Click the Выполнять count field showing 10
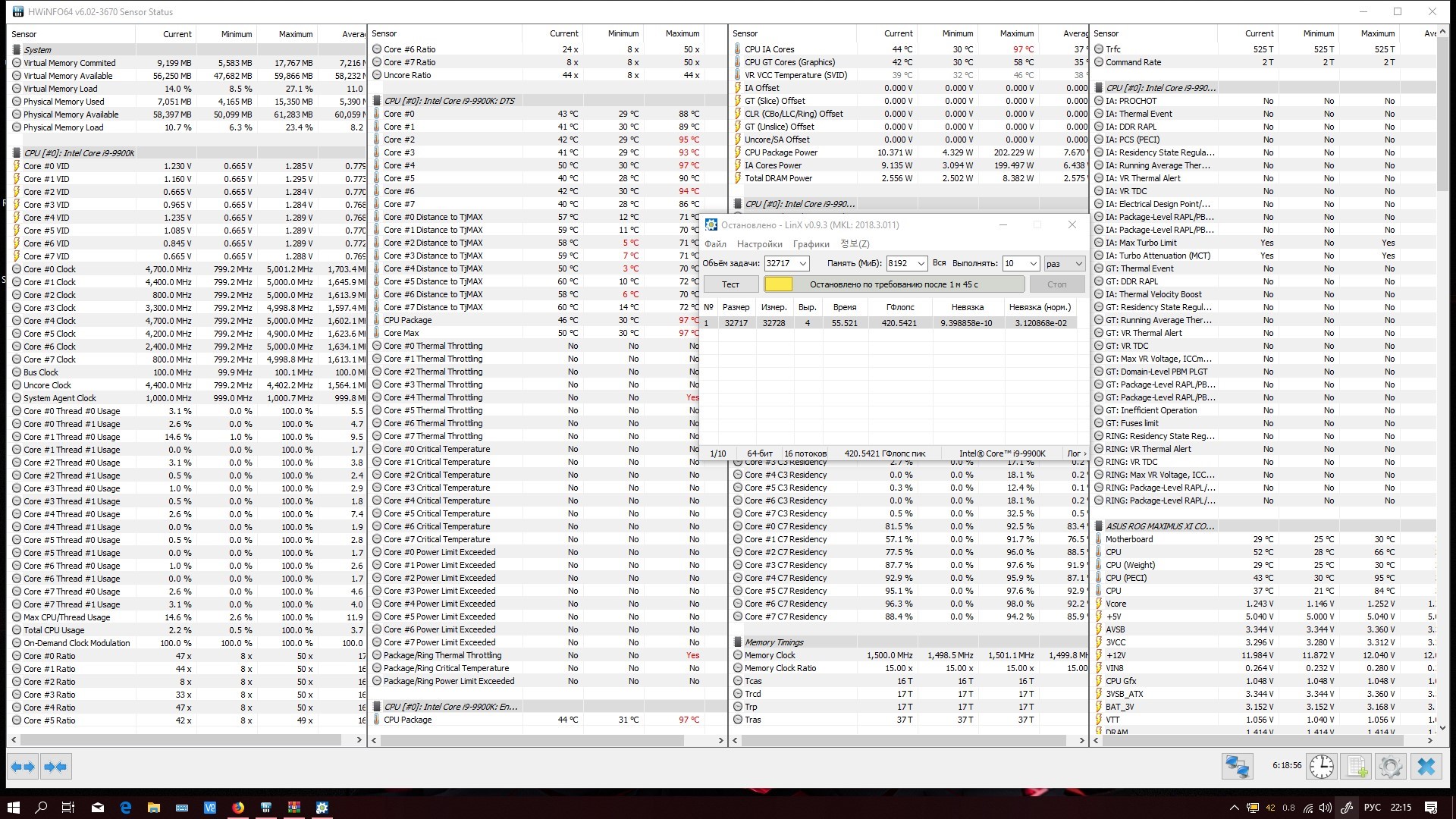 [x=1014, y=264]
